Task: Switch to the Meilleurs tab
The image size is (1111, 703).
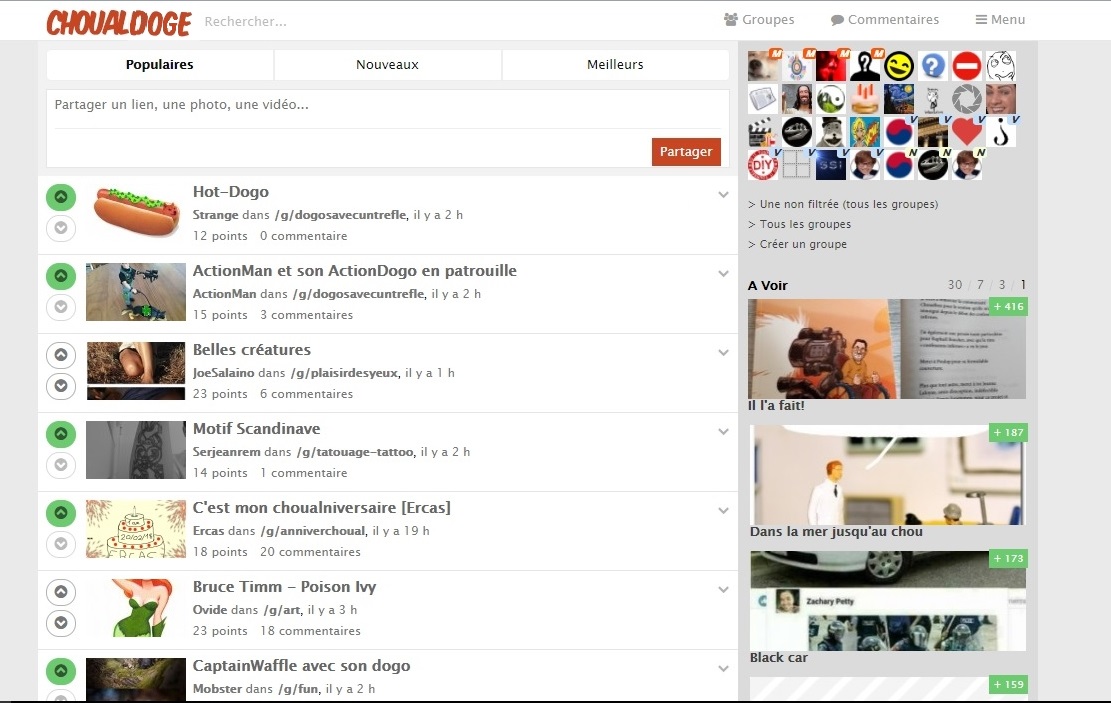Action: click(615, 65)
